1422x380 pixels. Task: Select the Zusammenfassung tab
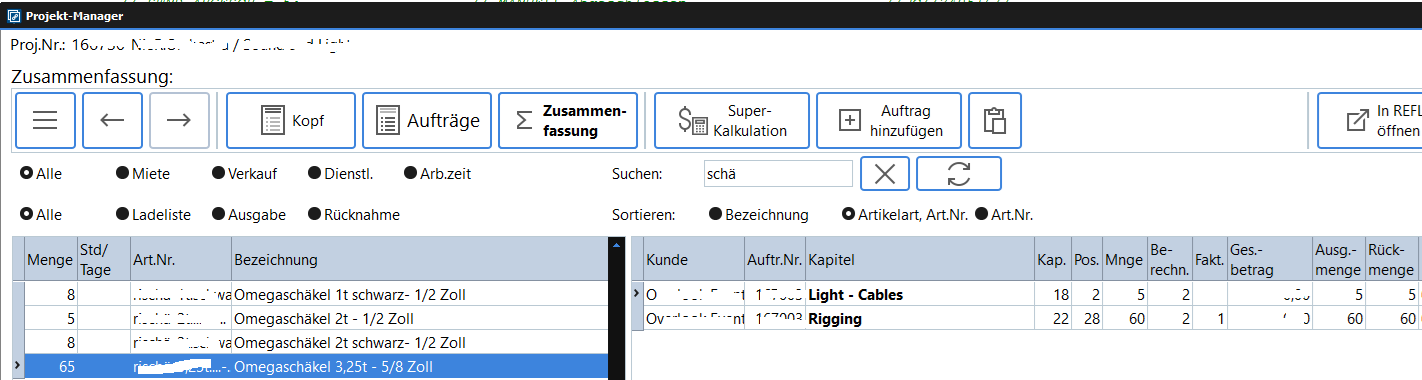[570, 120]
